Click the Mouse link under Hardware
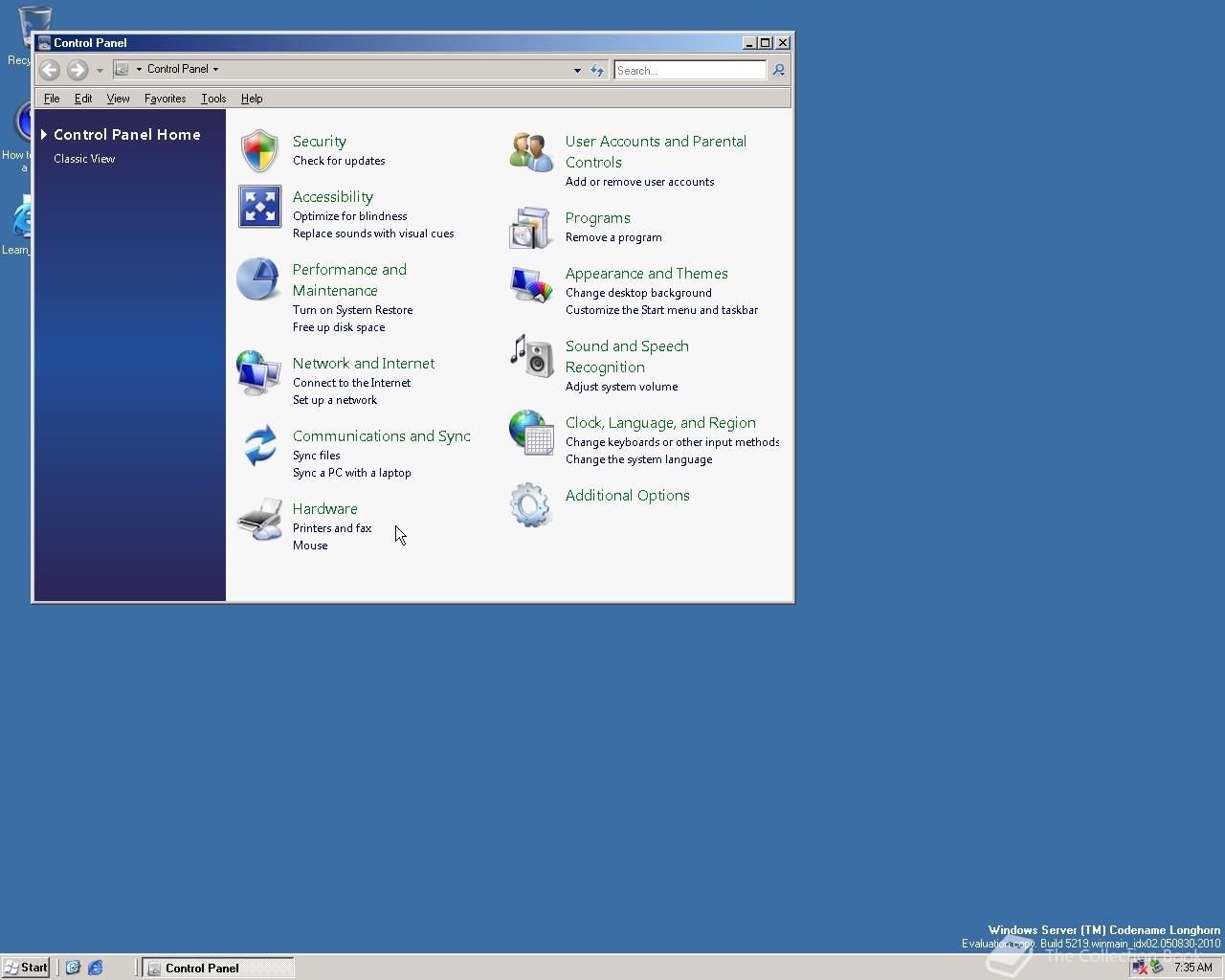The height and width of the screenshot is (980, 1225). (310, 546)
